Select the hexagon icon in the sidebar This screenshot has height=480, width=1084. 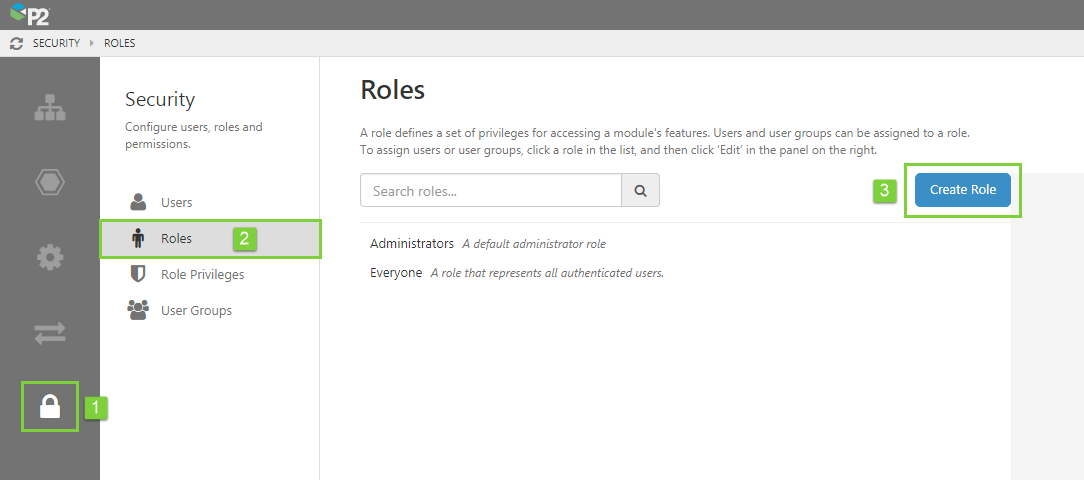point(49,182)
